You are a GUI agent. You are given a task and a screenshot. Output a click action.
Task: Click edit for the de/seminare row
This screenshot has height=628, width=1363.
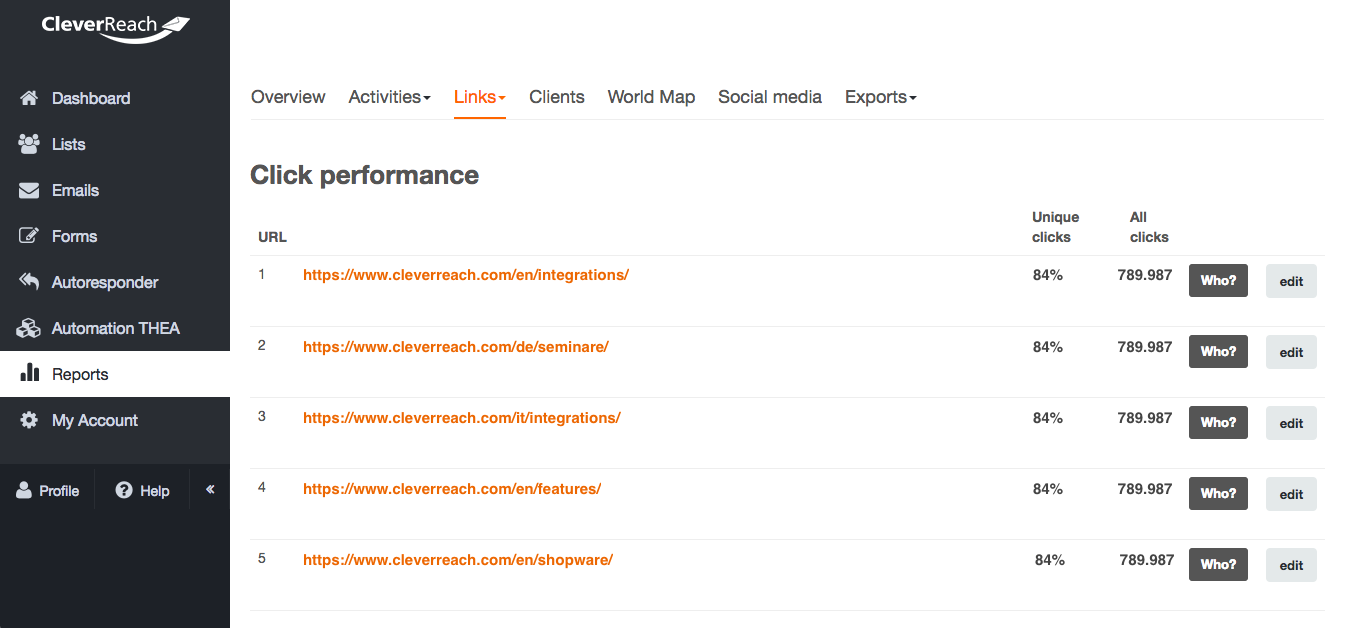1291,352
